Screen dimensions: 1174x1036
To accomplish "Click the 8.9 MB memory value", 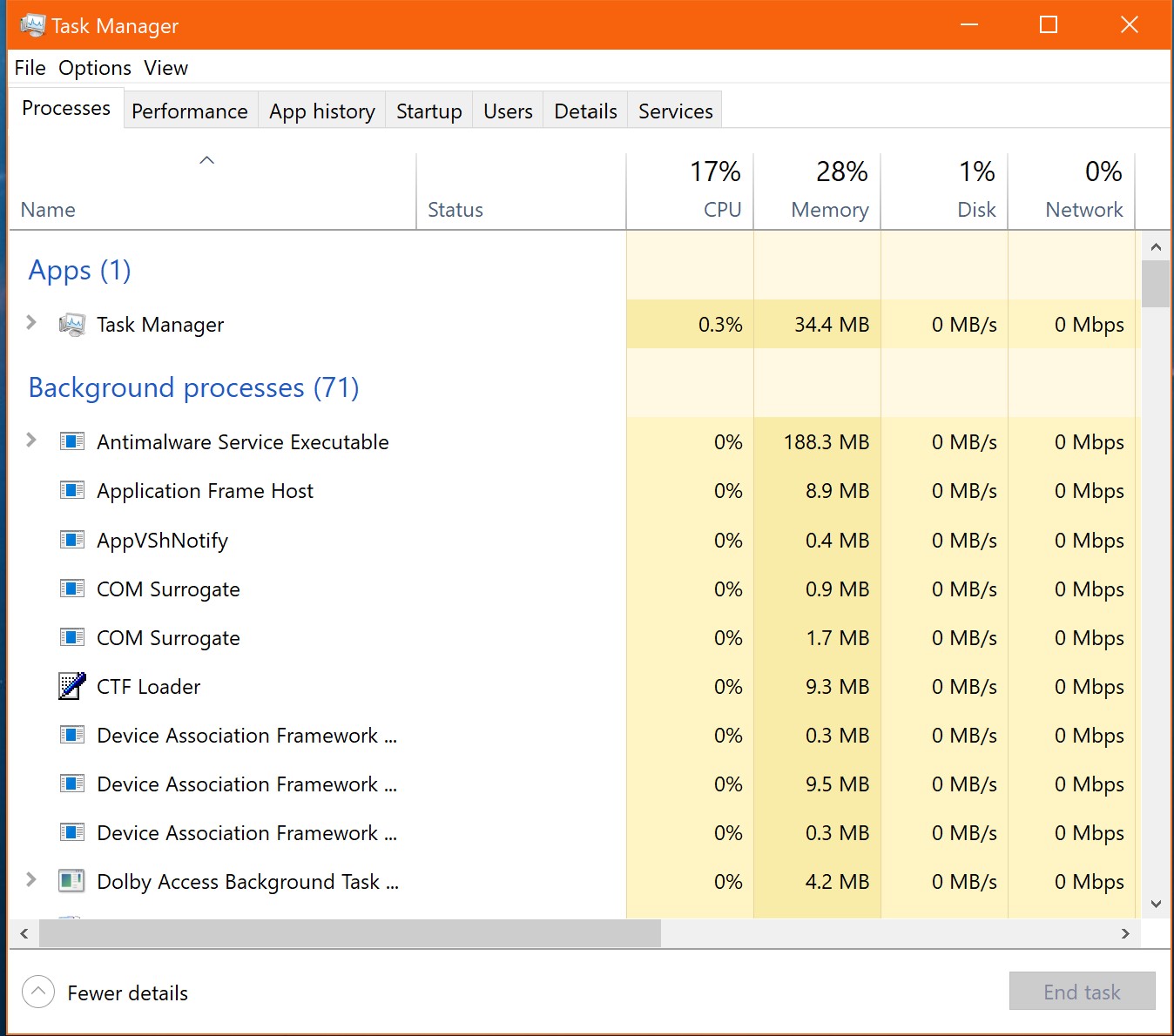I will click(837, 491).
